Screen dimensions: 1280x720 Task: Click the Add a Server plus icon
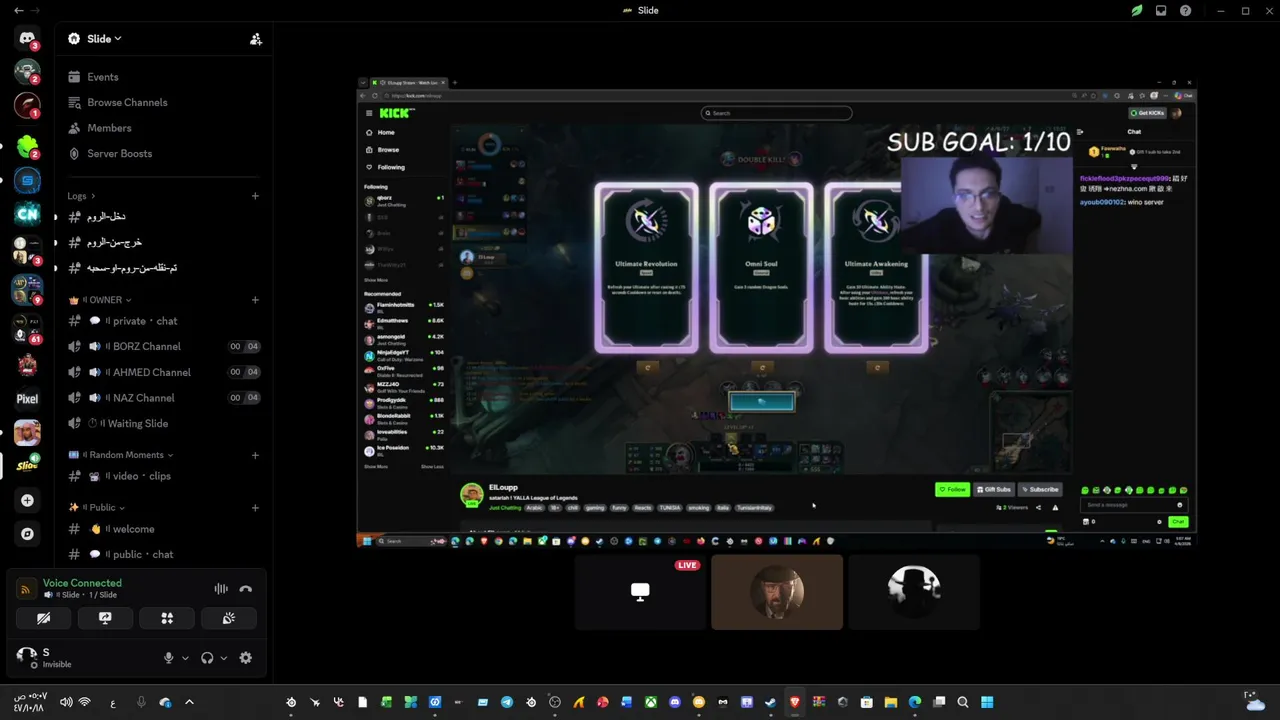coord(27,500)
